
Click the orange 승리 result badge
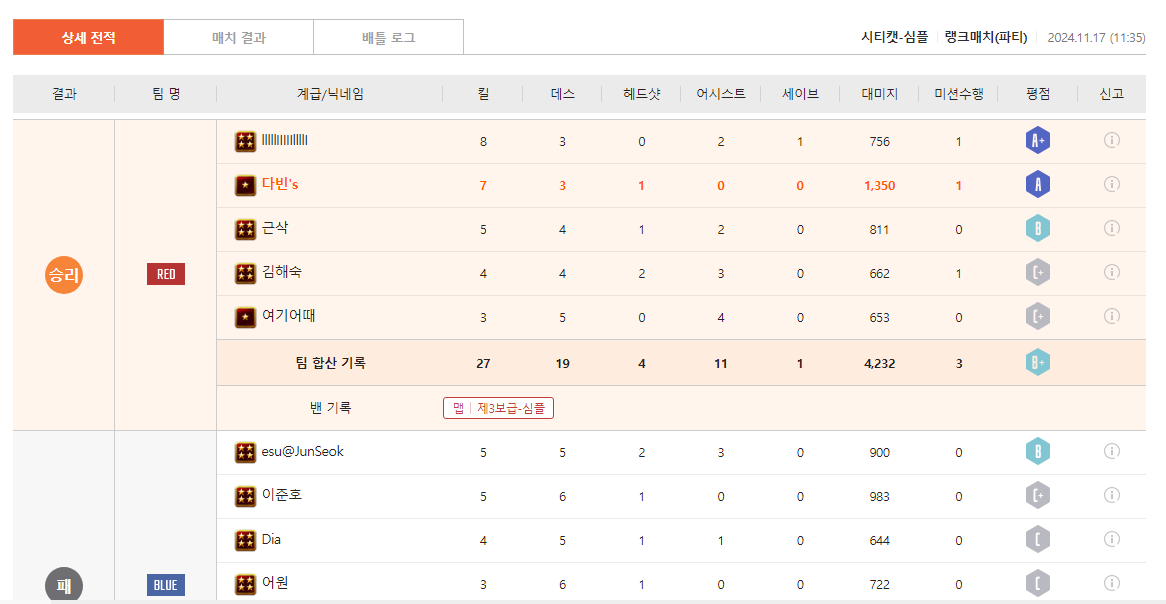pos(63,275)
